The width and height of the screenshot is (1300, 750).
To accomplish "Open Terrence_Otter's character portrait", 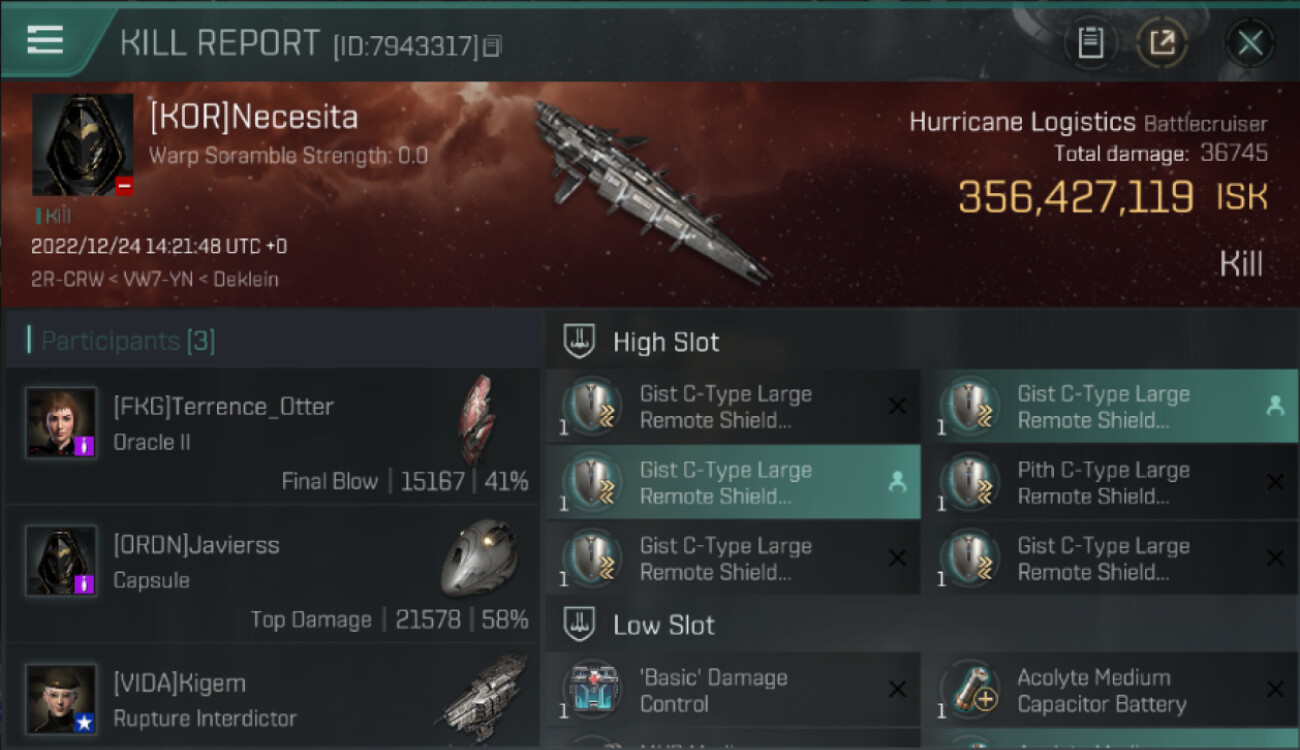I will pos(61,422).
